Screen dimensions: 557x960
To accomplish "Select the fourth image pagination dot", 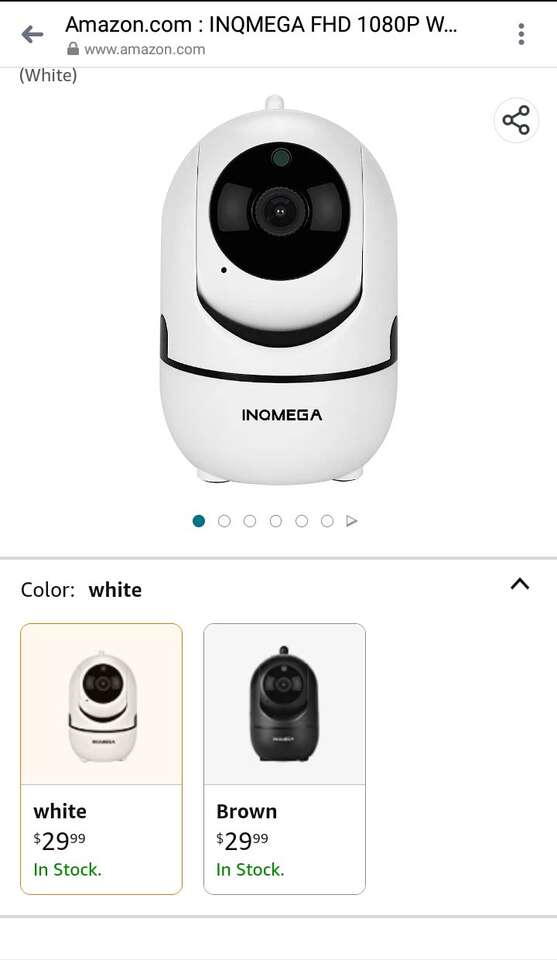I will click(x=275, y=521).
